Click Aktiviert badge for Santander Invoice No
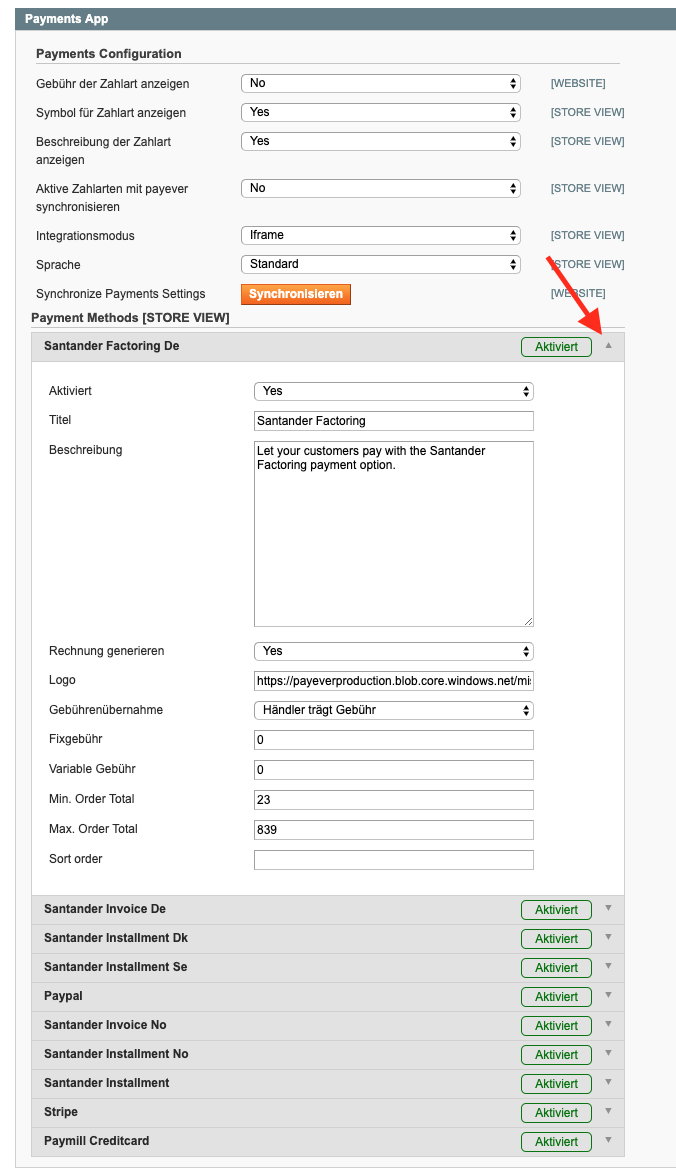The width and height of the screenshot is (676, 1173). coord(556,1026)
